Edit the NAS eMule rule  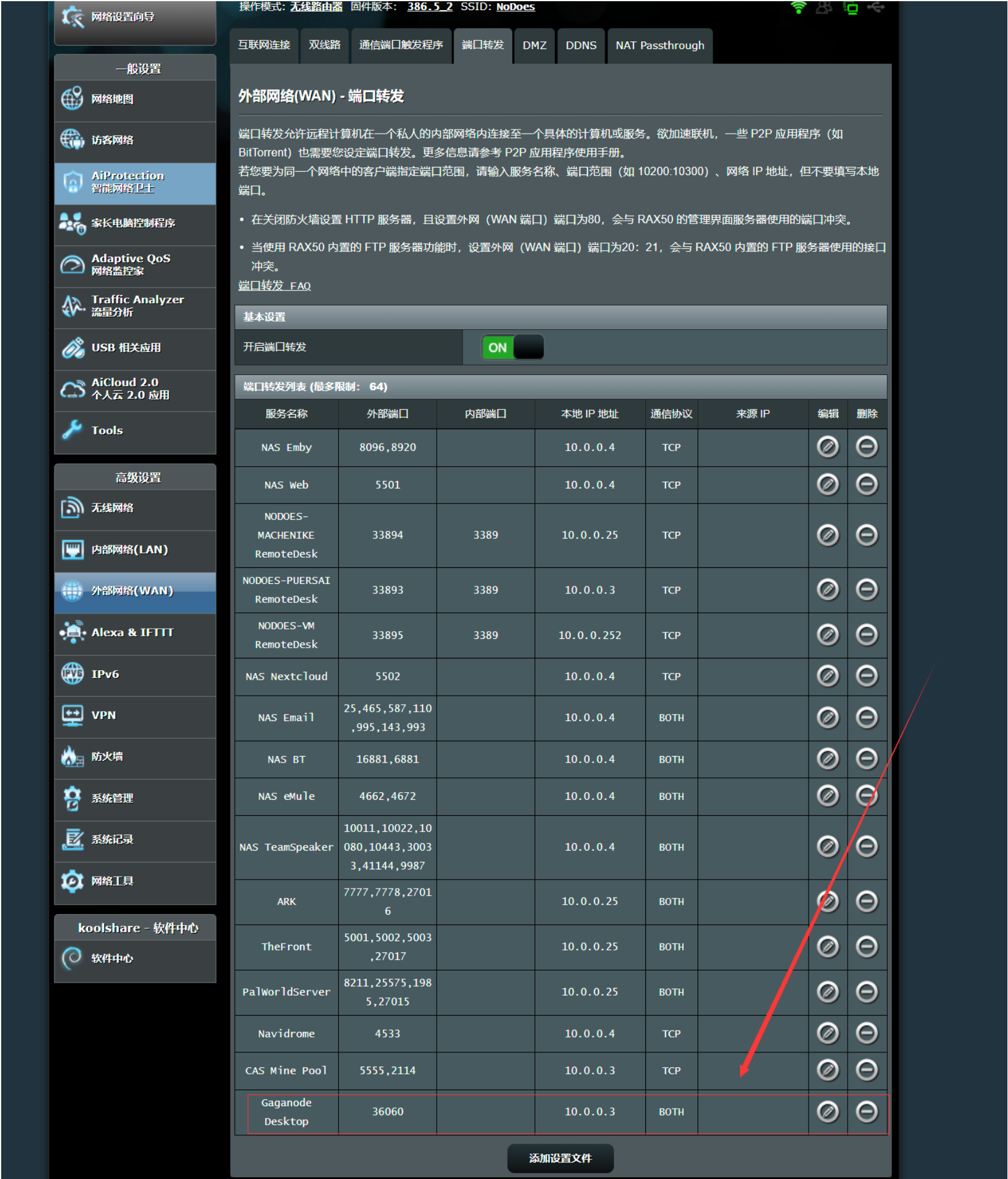[x=828, y=796]
